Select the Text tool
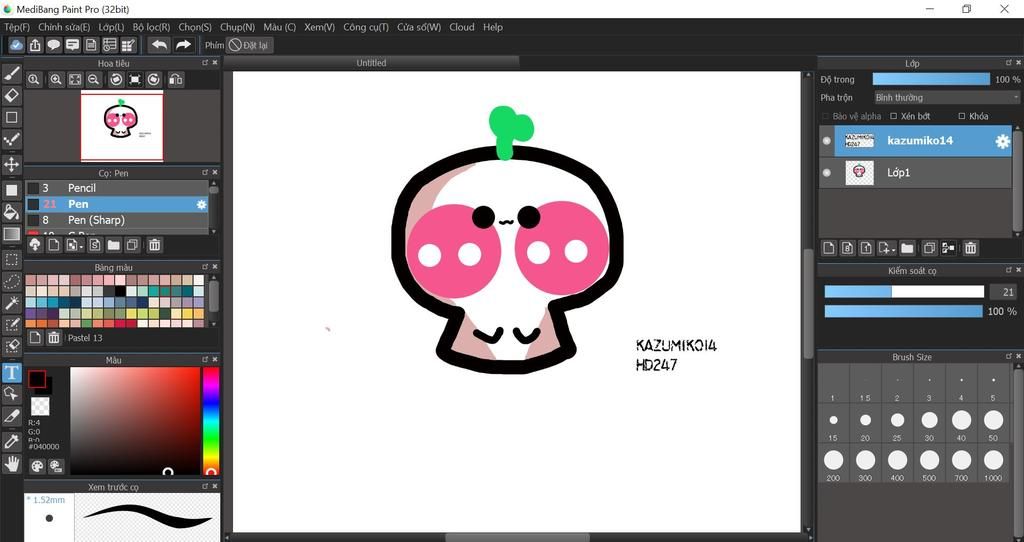Image resolution: width=1024 pixels, height=542 pixels. [11, 372]
